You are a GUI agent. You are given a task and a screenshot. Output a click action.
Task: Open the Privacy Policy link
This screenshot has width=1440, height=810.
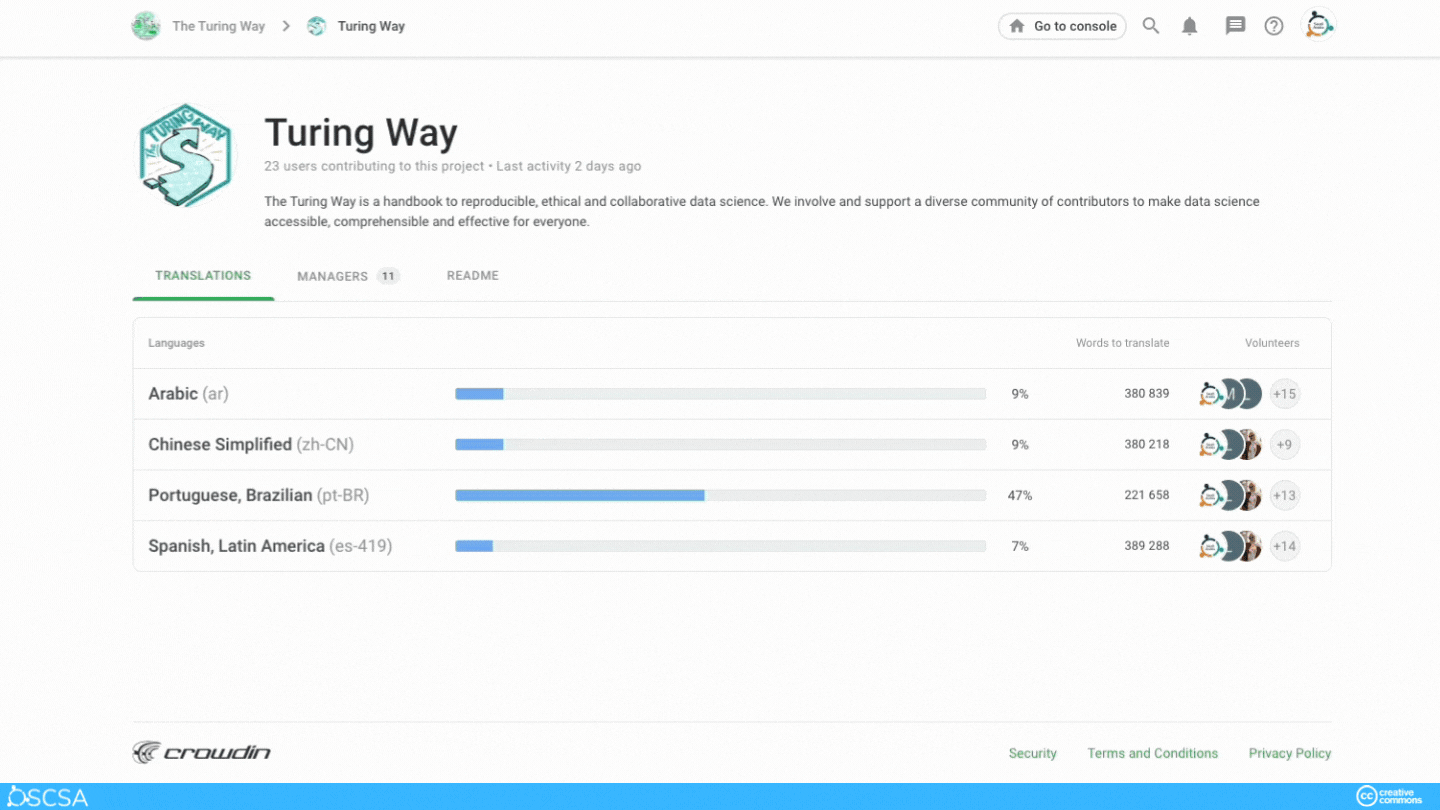click(1289, 753)
